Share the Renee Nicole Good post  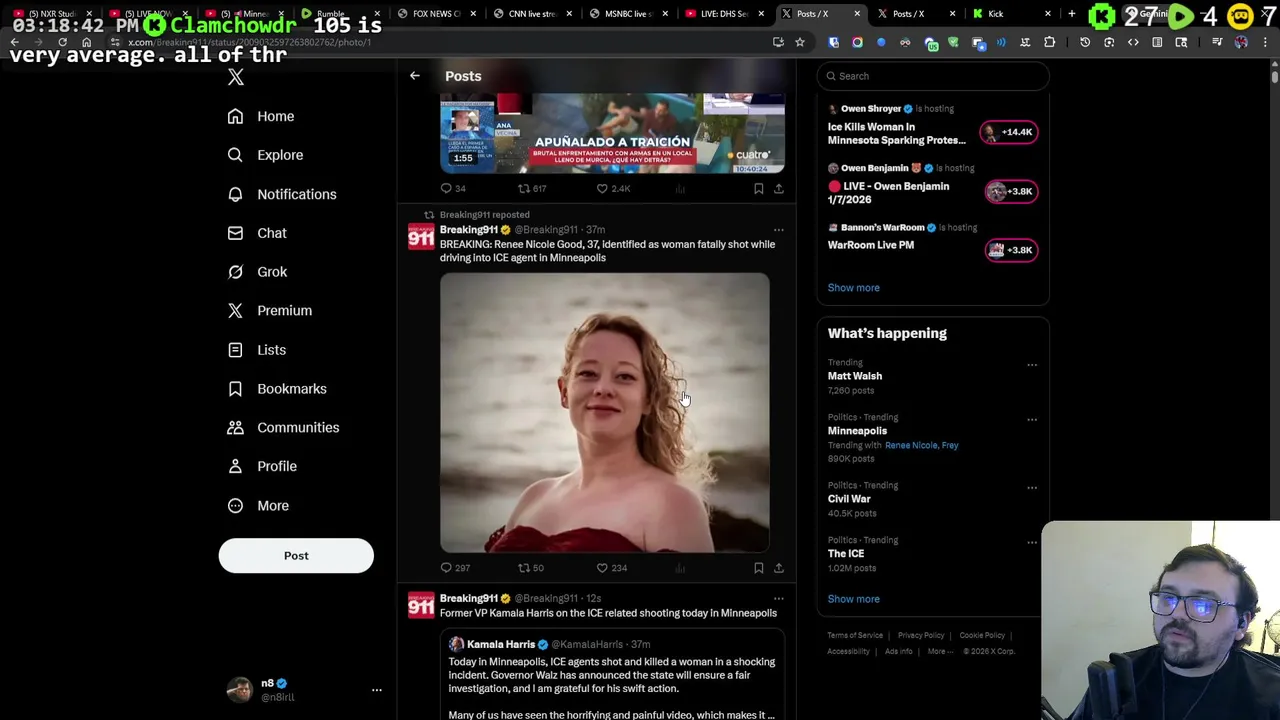(x=779, y=568)
